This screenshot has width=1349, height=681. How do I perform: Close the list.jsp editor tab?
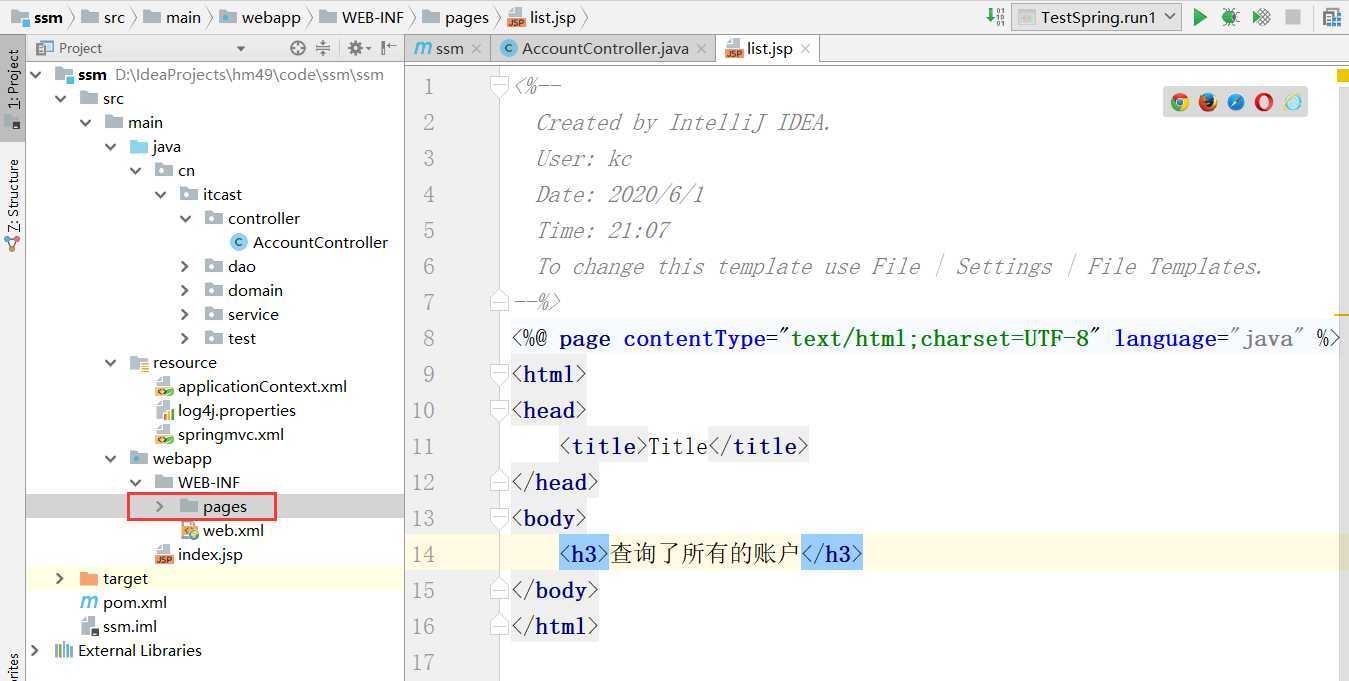click(x=805, y=48)
